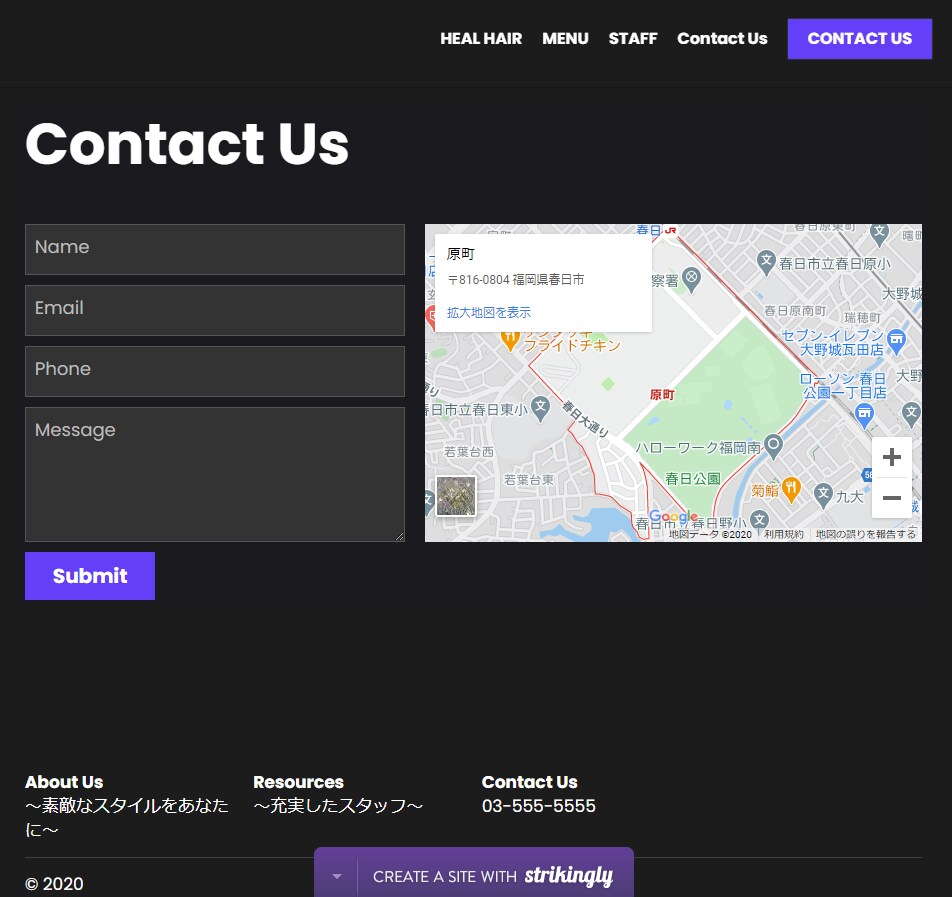Viewport: 952px width, 897px height.
Task: Select the police station map marker
Action: click(692, 279)
